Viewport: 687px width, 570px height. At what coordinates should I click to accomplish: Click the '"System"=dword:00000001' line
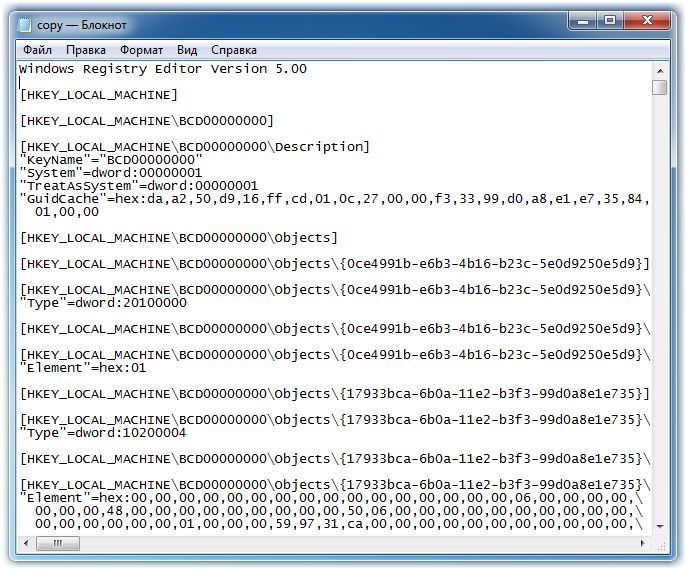pos(111,173)
